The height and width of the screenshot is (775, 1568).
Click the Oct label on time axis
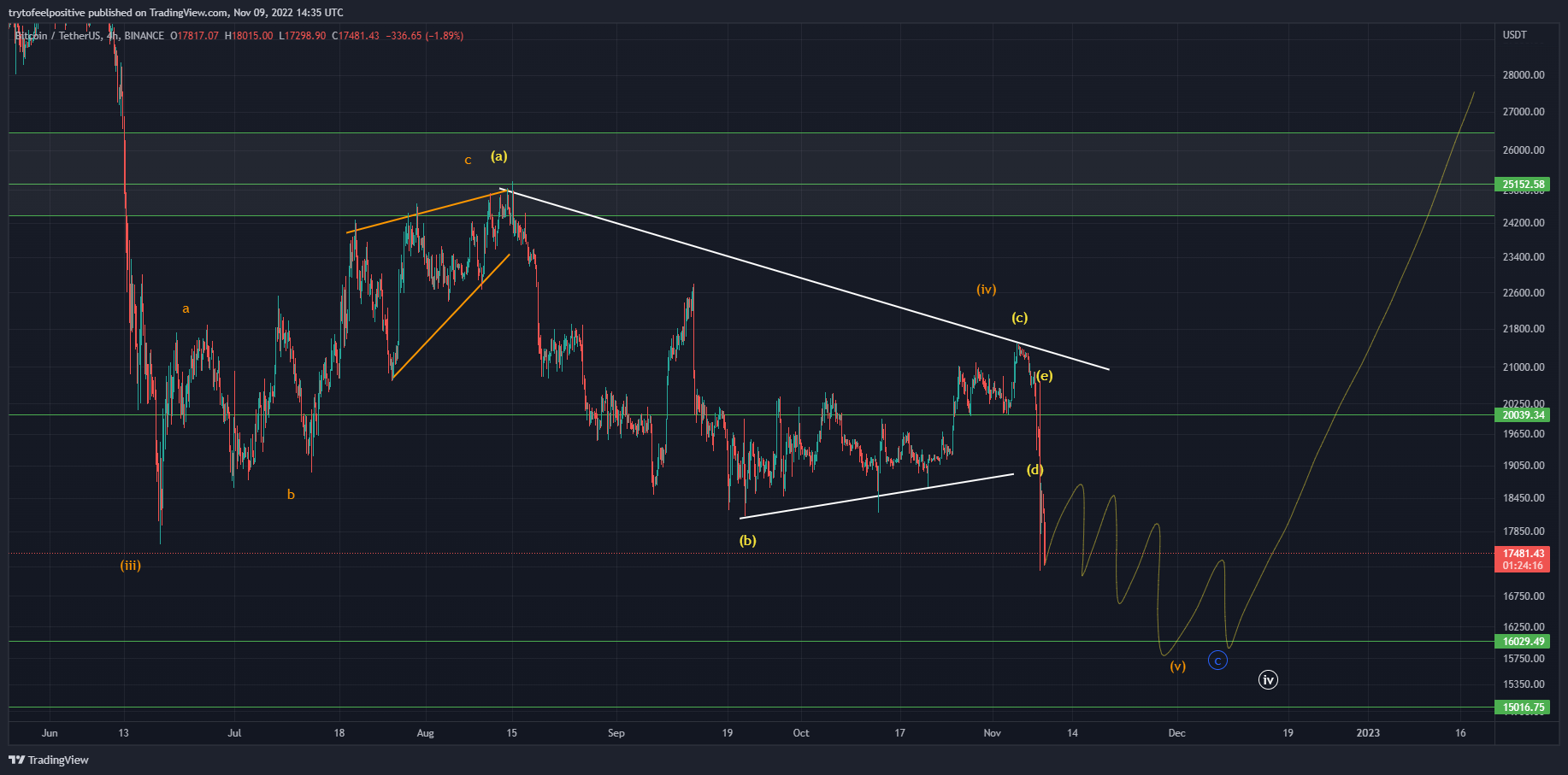point(800,733)
